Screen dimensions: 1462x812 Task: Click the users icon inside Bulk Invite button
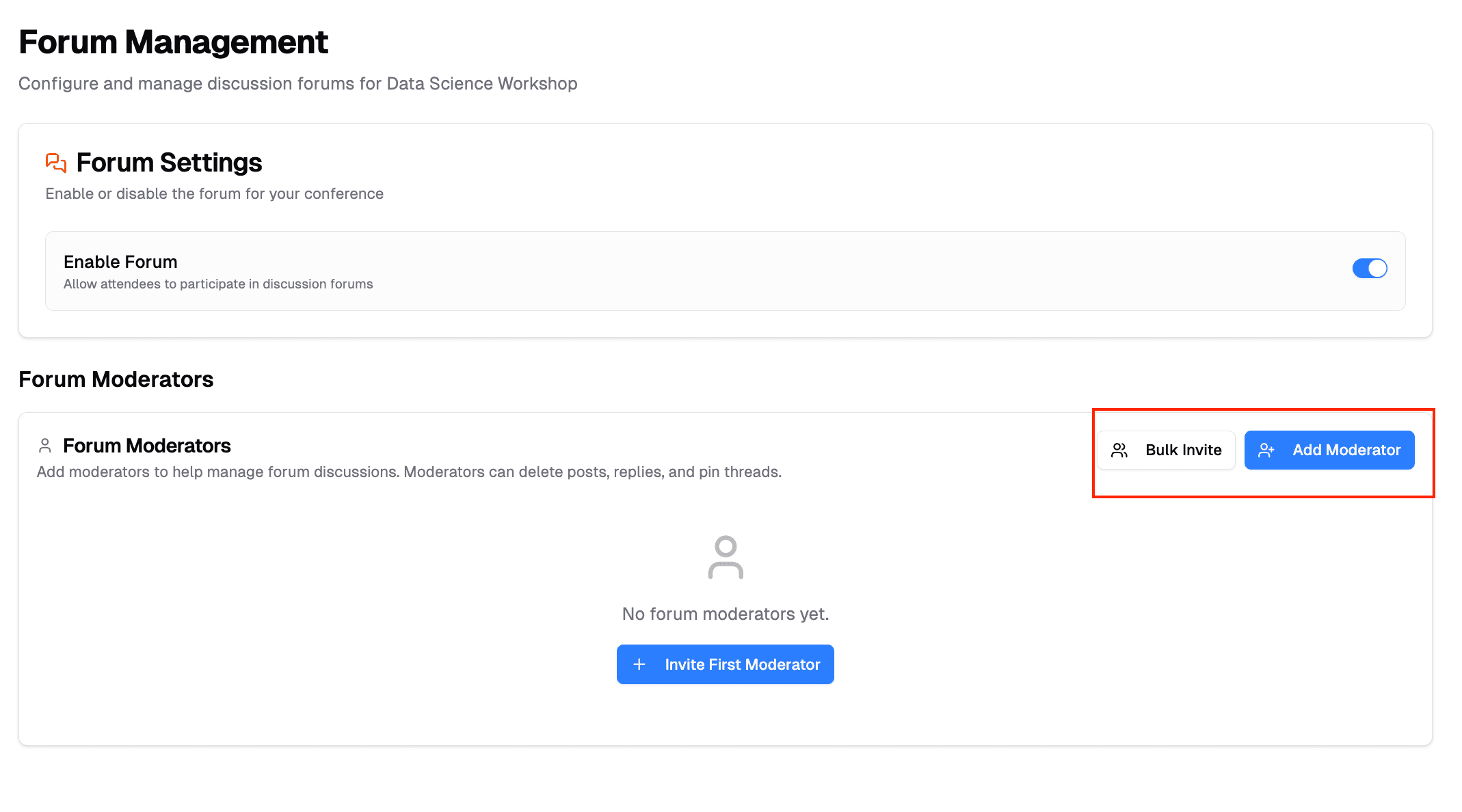[x=1119, y=450]
